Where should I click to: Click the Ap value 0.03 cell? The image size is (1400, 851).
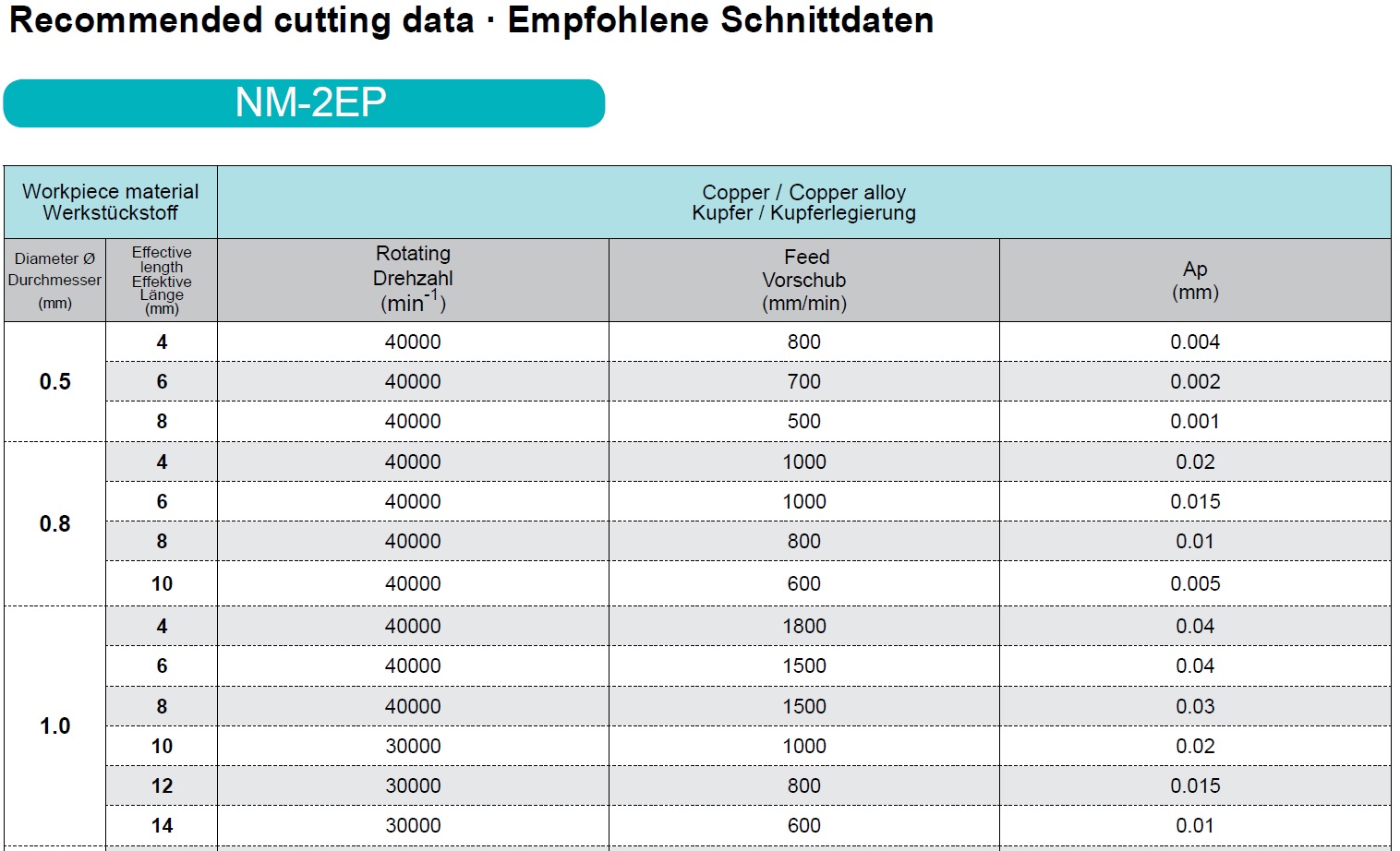point(1195,706)
